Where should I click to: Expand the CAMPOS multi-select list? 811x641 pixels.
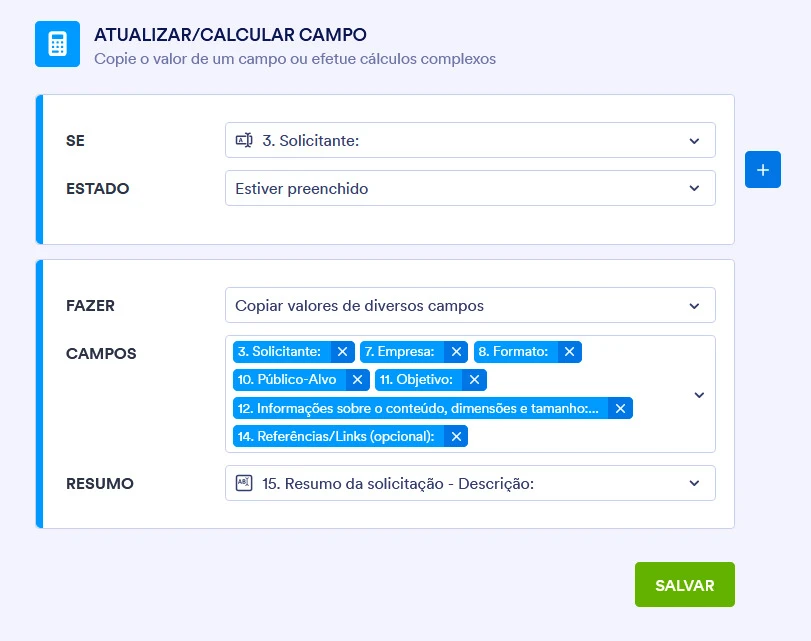[x=699, y=394]
